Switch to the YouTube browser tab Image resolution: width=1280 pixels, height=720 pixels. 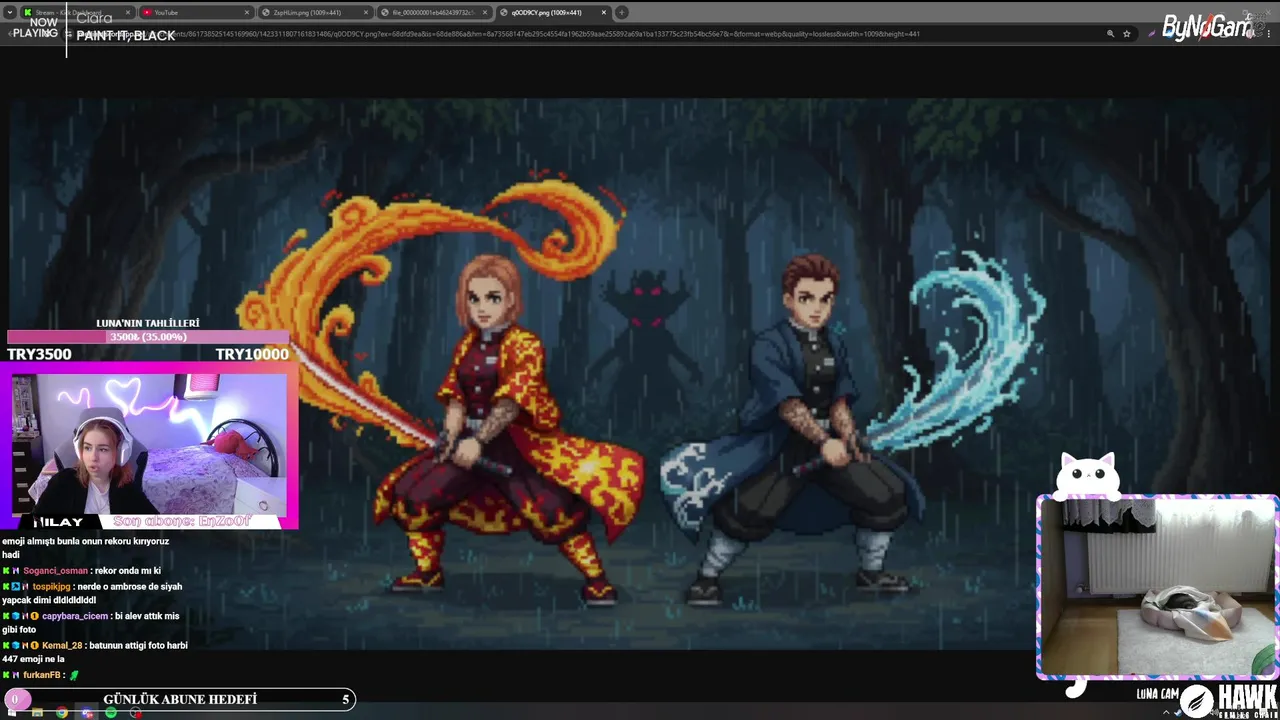[196, 12]
